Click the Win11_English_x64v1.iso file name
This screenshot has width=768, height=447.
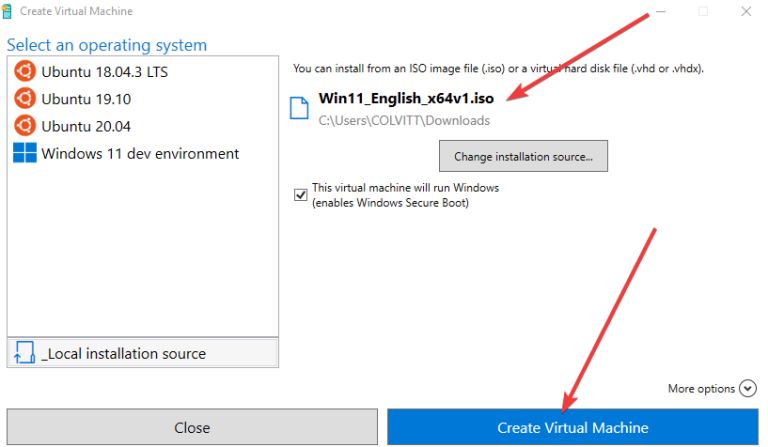(x=406, y=98)
